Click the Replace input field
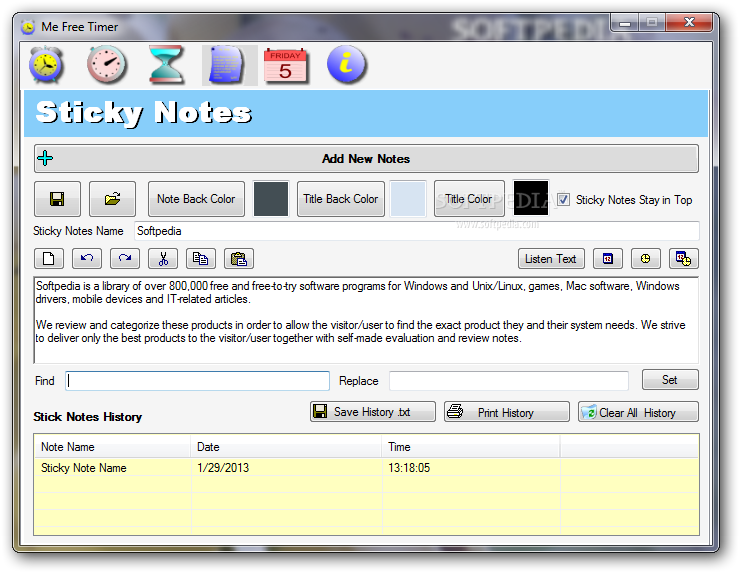Screen dimensions: 740x573 [509, 380]
